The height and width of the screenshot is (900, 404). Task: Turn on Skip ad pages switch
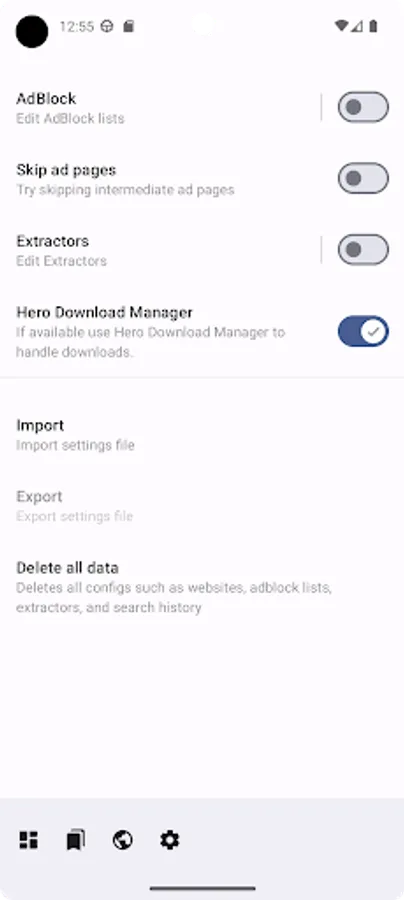click(363, 179)
